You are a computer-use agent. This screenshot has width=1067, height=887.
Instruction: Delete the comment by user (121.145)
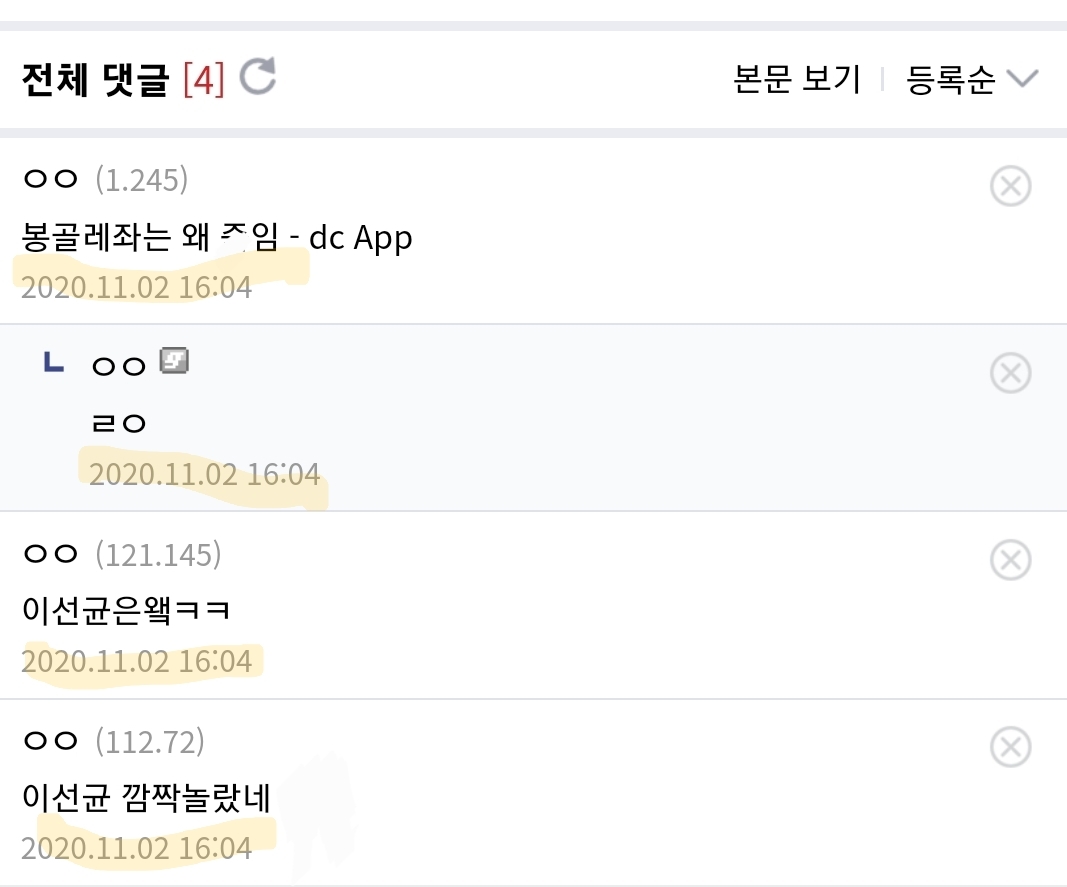[x=1010, y=560]
